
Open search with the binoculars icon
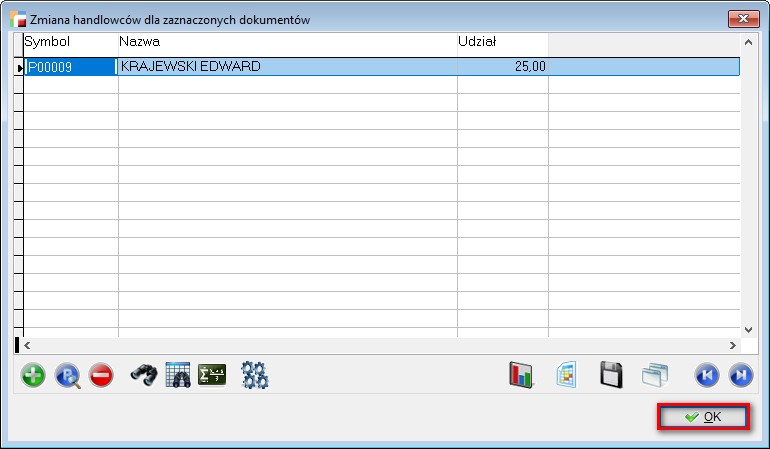[144, 376]
